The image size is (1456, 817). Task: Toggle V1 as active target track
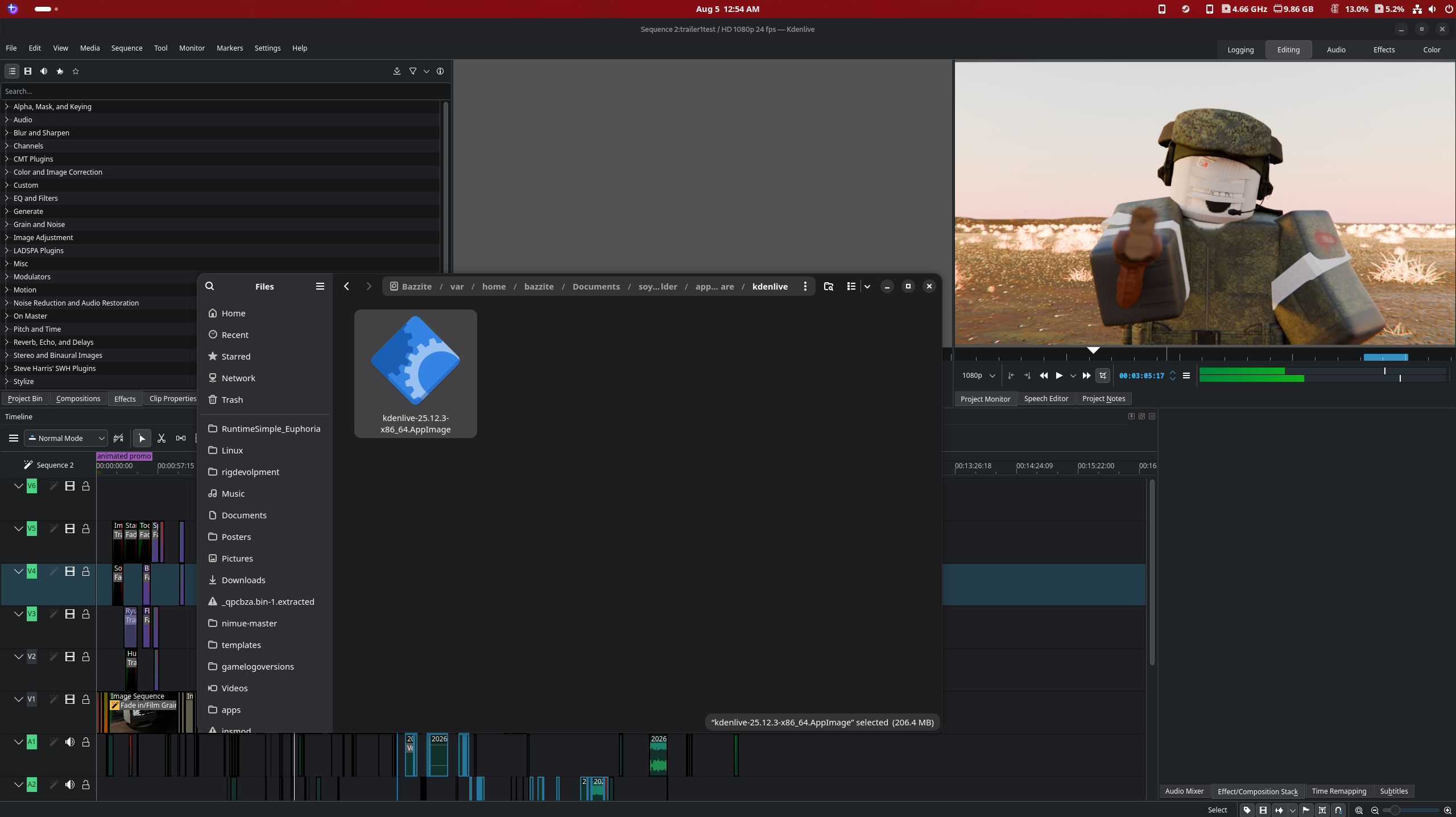[x=32, y=699]
